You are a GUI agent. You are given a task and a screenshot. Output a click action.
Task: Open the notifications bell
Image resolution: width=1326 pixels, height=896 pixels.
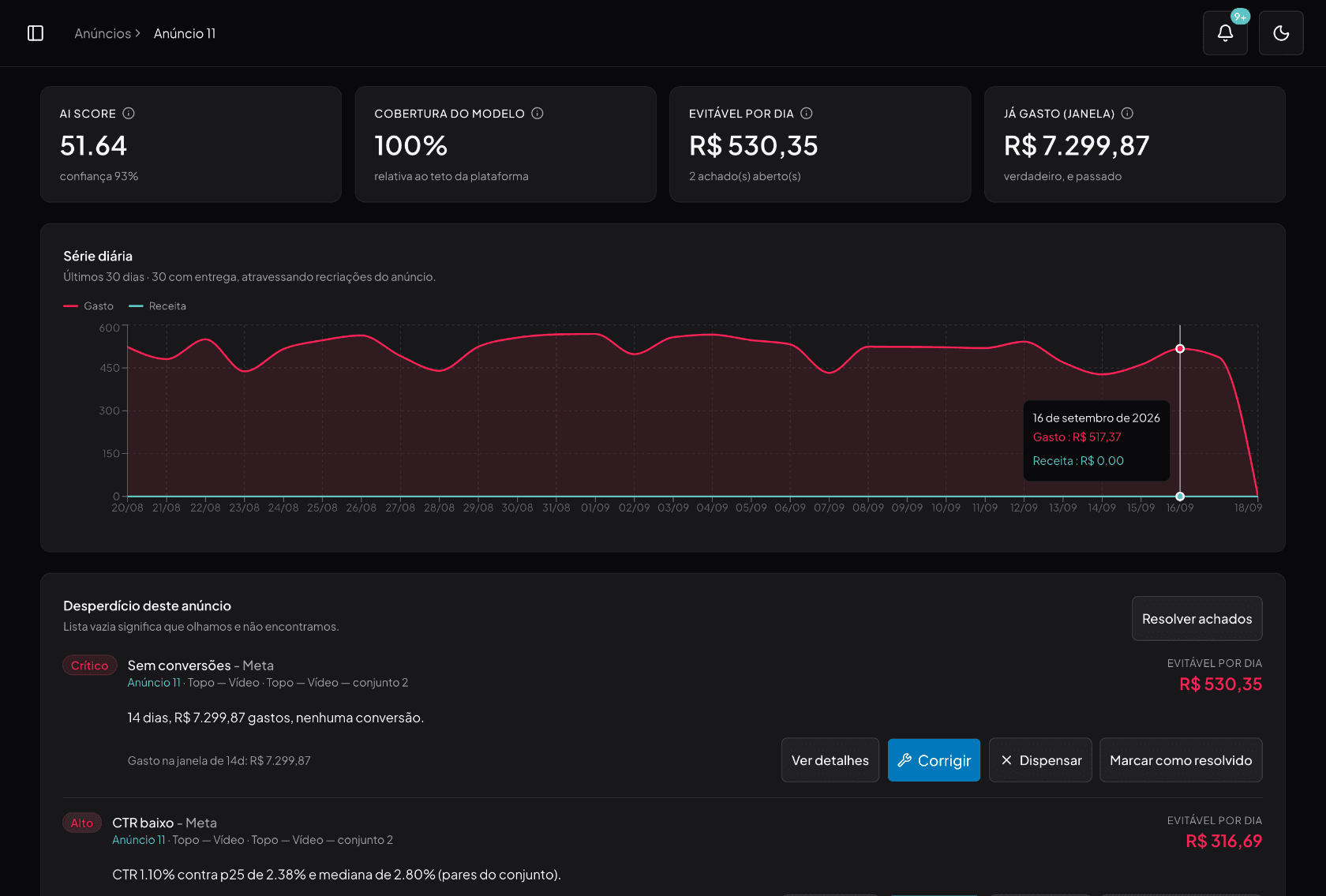pos(1225,33)
